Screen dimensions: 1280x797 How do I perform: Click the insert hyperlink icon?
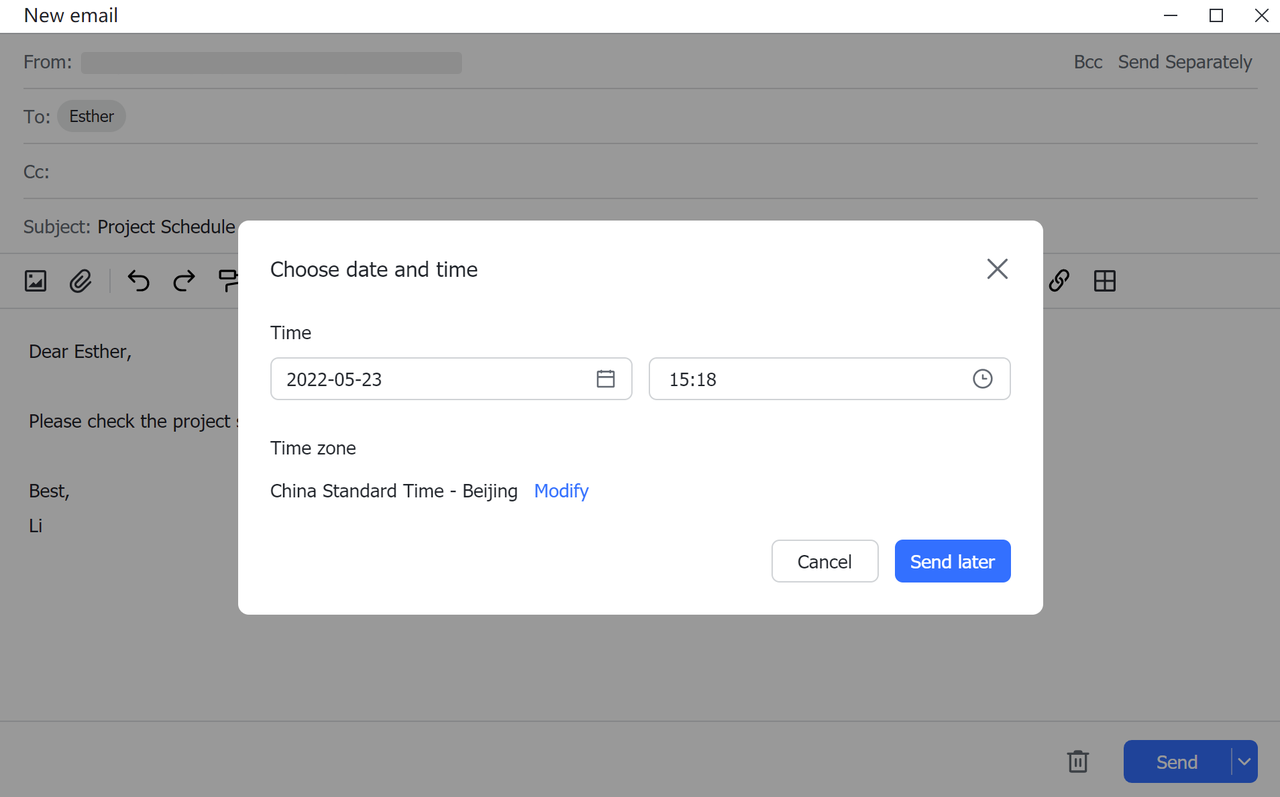pyautogui.click(x=1059, y=281)
